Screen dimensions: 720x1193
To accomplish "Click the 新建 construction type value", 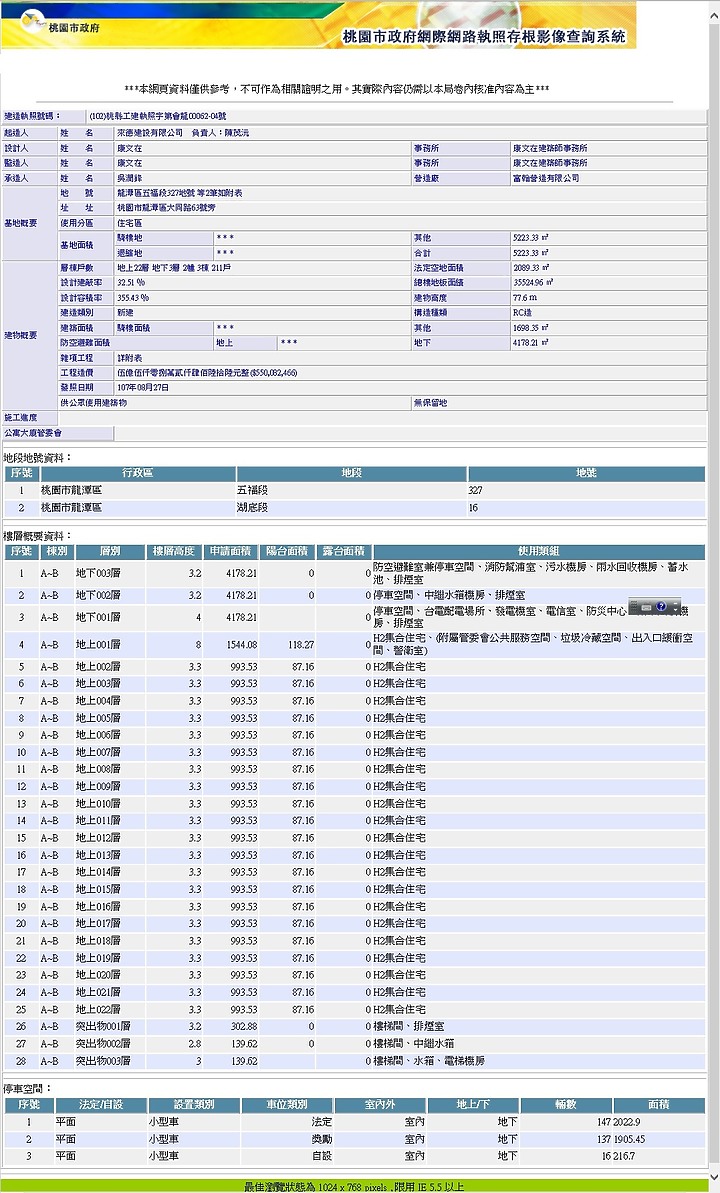I will pyautogui.click(x=126, y=313).
